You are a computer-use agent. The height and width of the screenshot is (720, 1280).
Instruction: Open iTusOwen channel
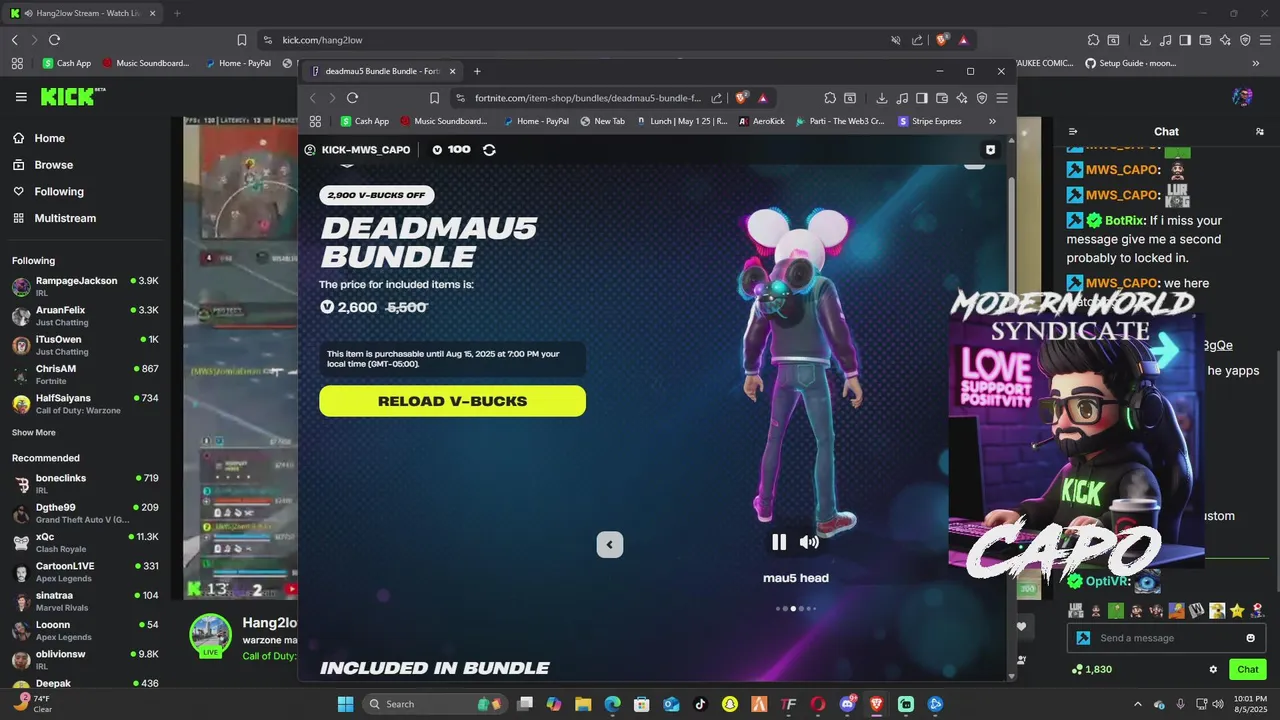pos(86,345)
